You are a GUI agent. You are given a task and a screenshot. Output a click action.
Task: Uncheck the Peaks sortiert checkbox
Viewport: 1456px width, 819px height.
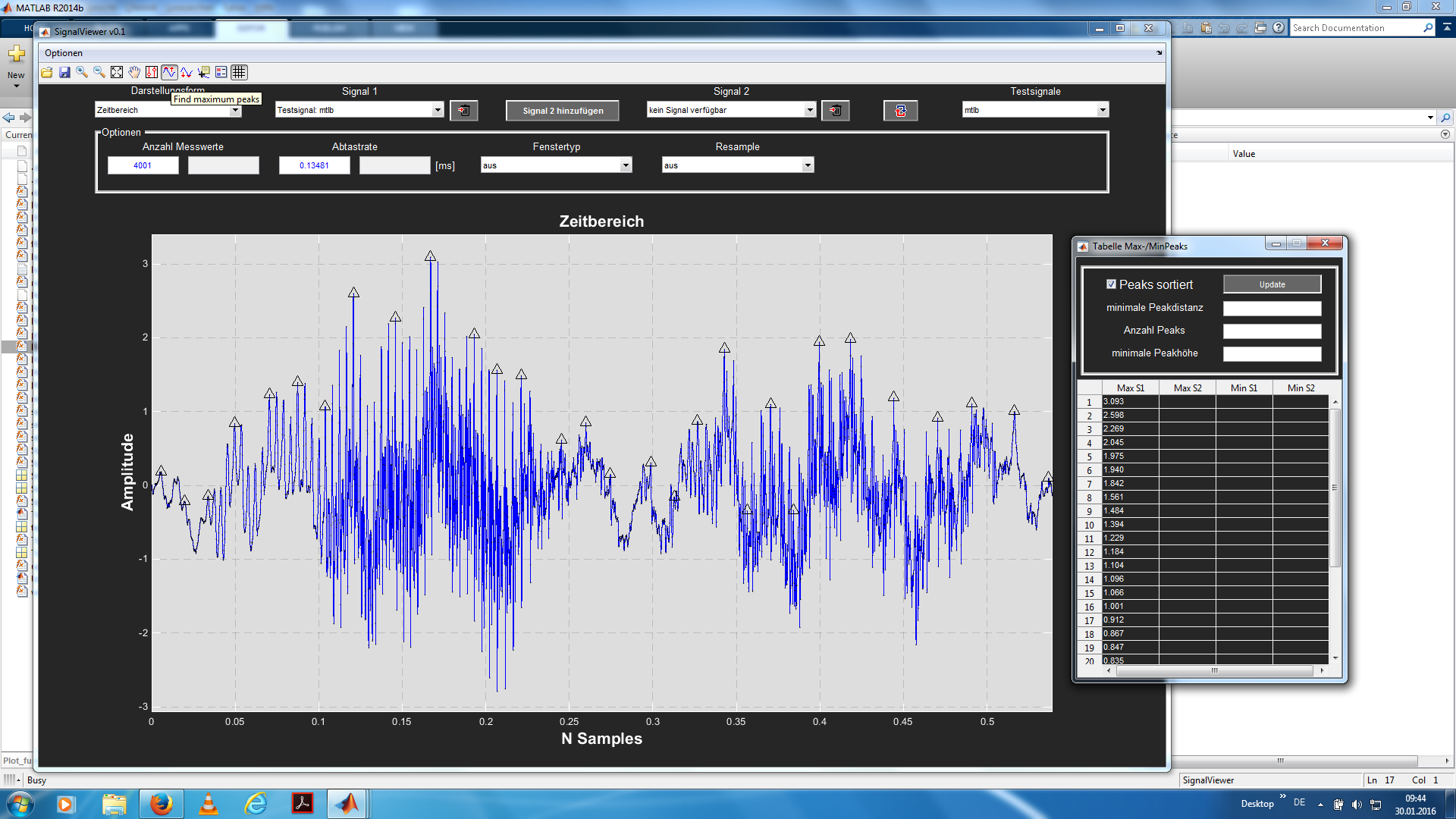tap(1111, 284)
